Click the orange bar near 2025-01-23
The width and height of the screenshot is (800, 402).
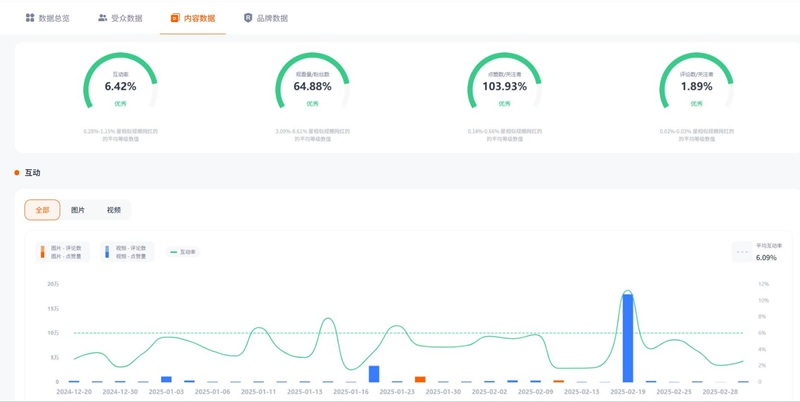(x=420, y=379)
